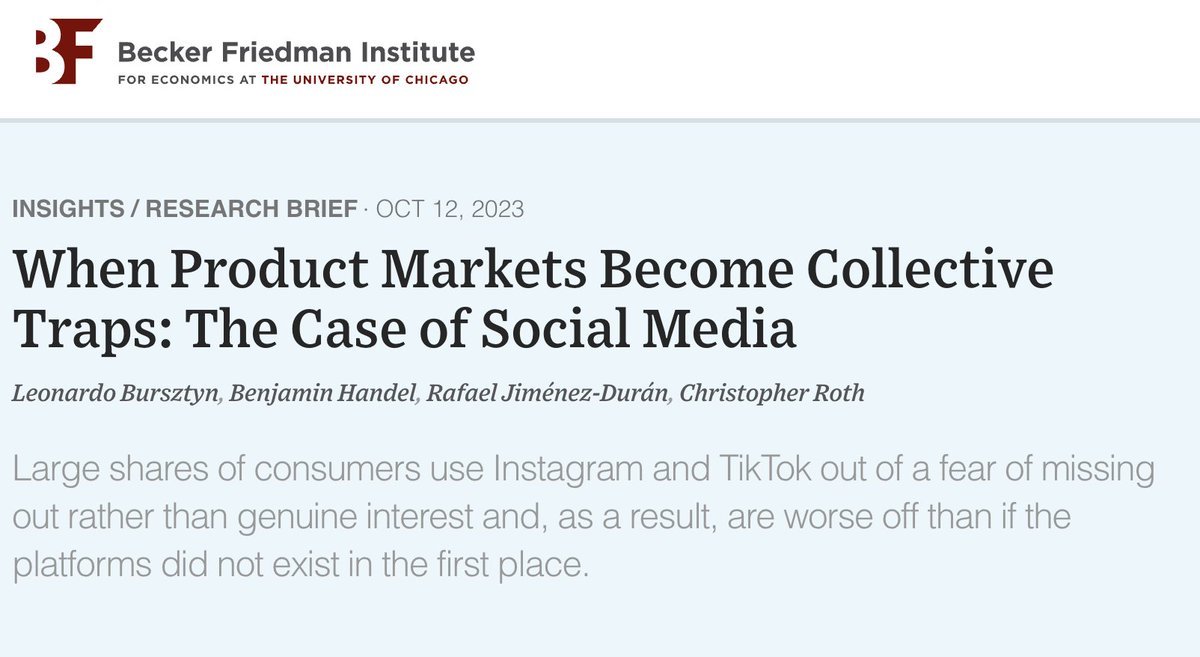Click the red BFI logo icon
The width and height of the screenshot is (1200, 657).
pos(68,51)
